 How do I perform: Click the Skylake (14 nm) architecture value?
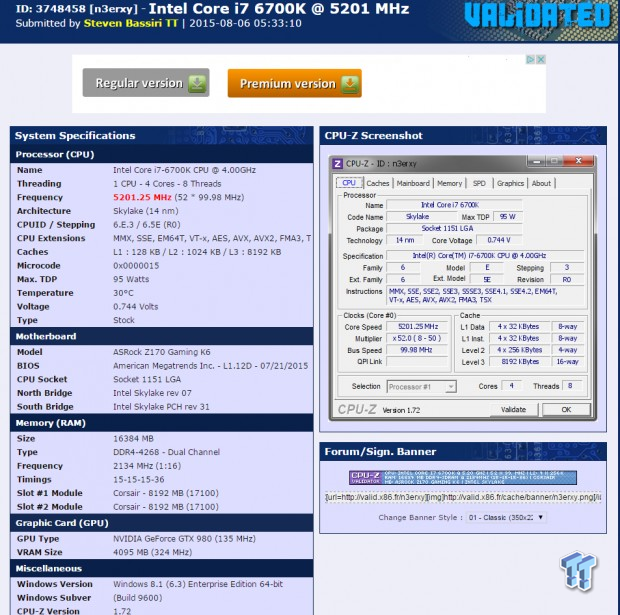point(146,211)
